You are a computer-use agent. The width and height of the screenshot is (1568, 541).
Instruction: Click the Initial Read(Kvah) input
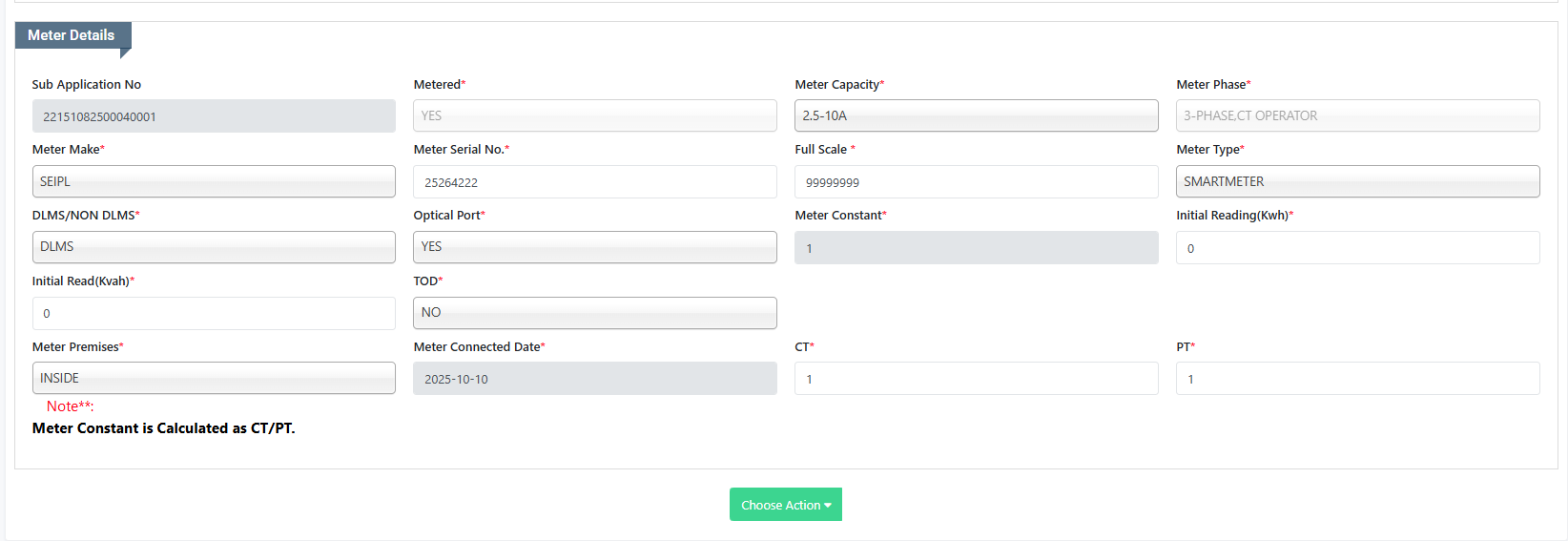[214, 313]
